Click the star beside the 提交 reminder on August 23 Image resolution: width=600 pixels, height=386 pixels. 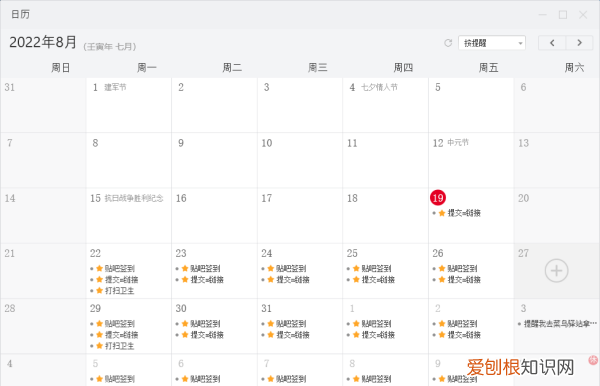tap(185, 280)
